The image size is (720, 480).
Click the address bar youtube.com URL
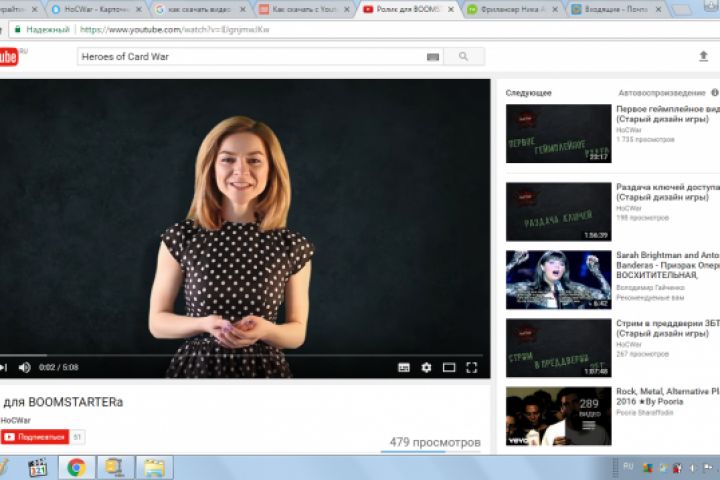tap(174, 29)
